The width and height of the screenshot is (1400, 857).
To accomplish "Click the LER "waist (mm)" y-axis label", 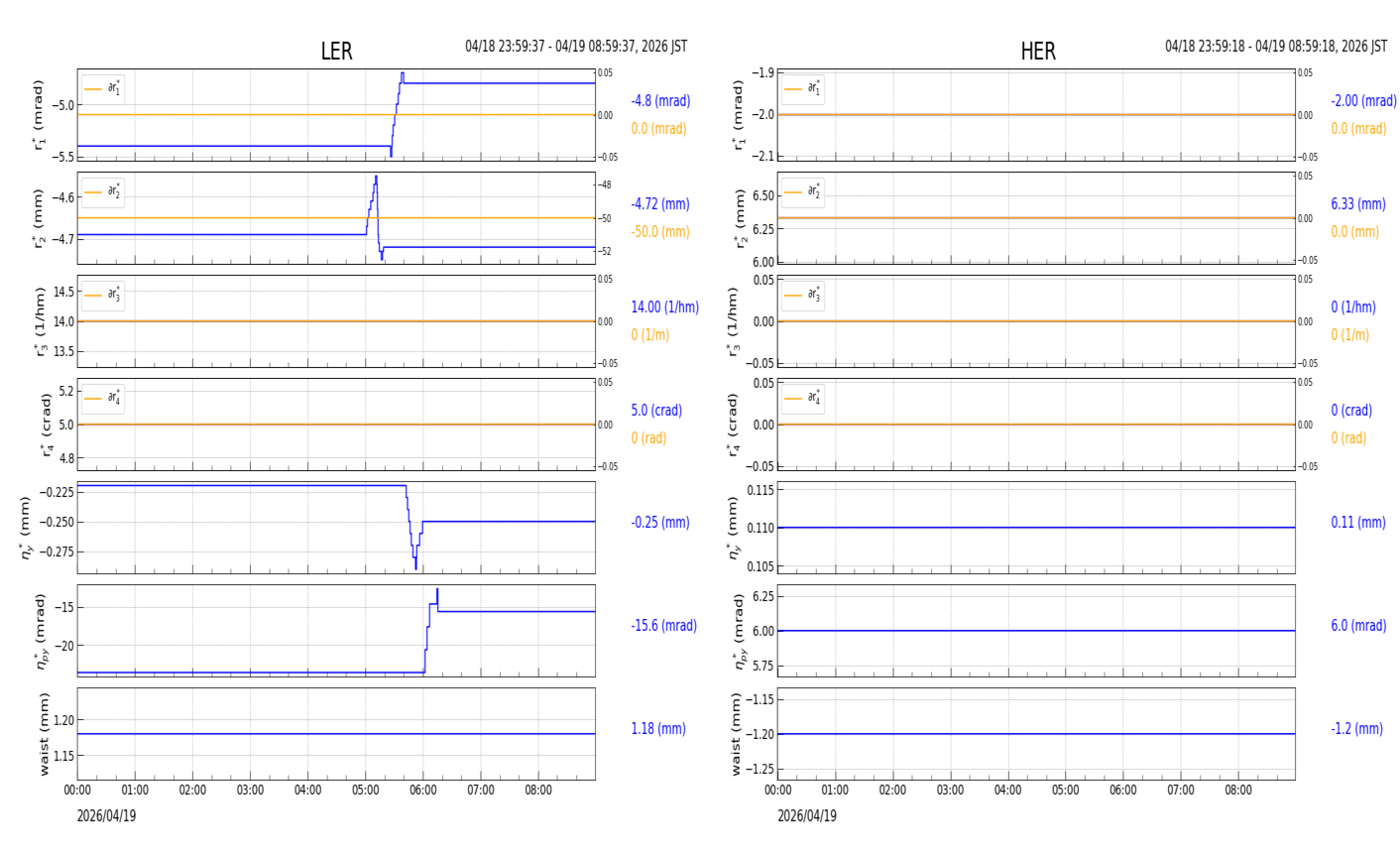I will [43, 734].
